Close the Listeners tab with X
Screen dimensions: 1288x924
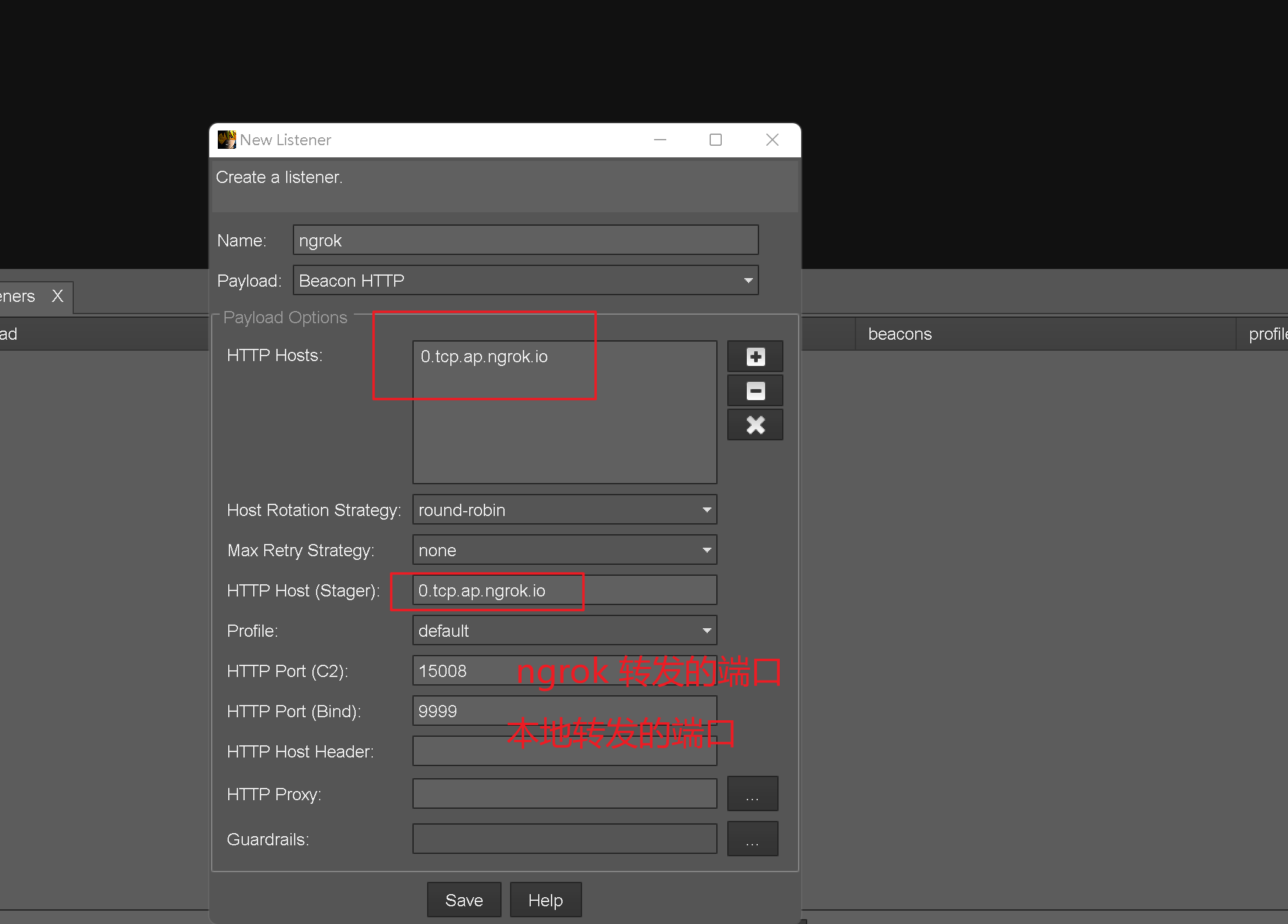[x=57, y=296]
